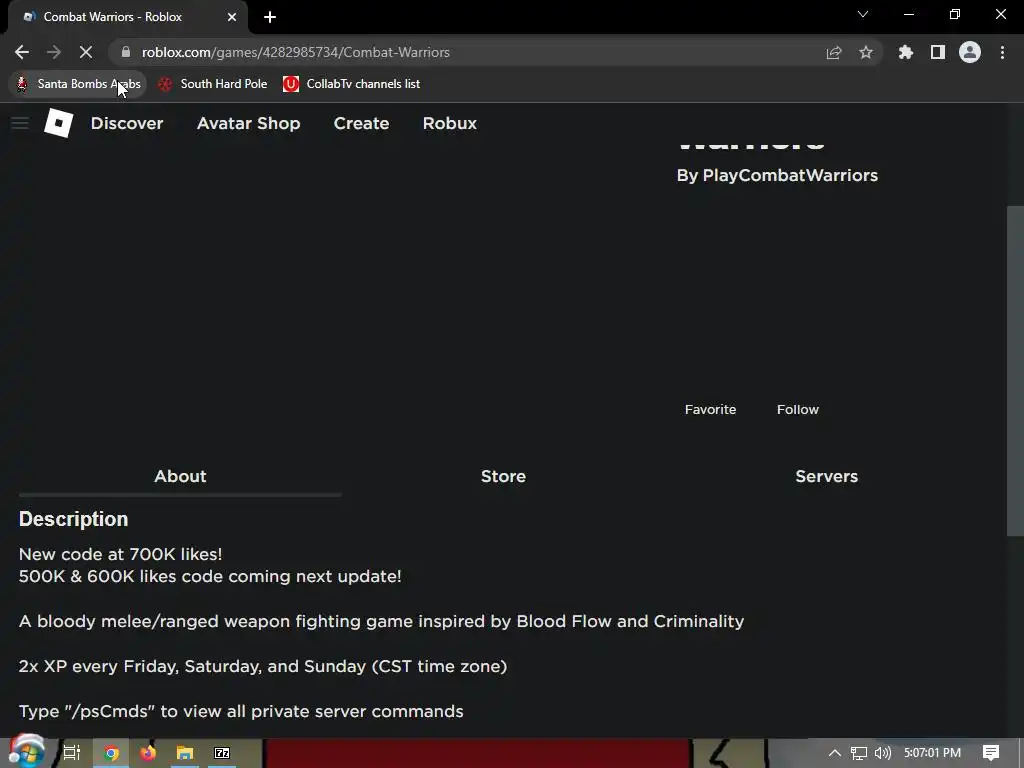The width and height of the screenshot is (1024, 768).
Task: Click the page vertical scrollbar thumb
Action: click(1015, 371)
